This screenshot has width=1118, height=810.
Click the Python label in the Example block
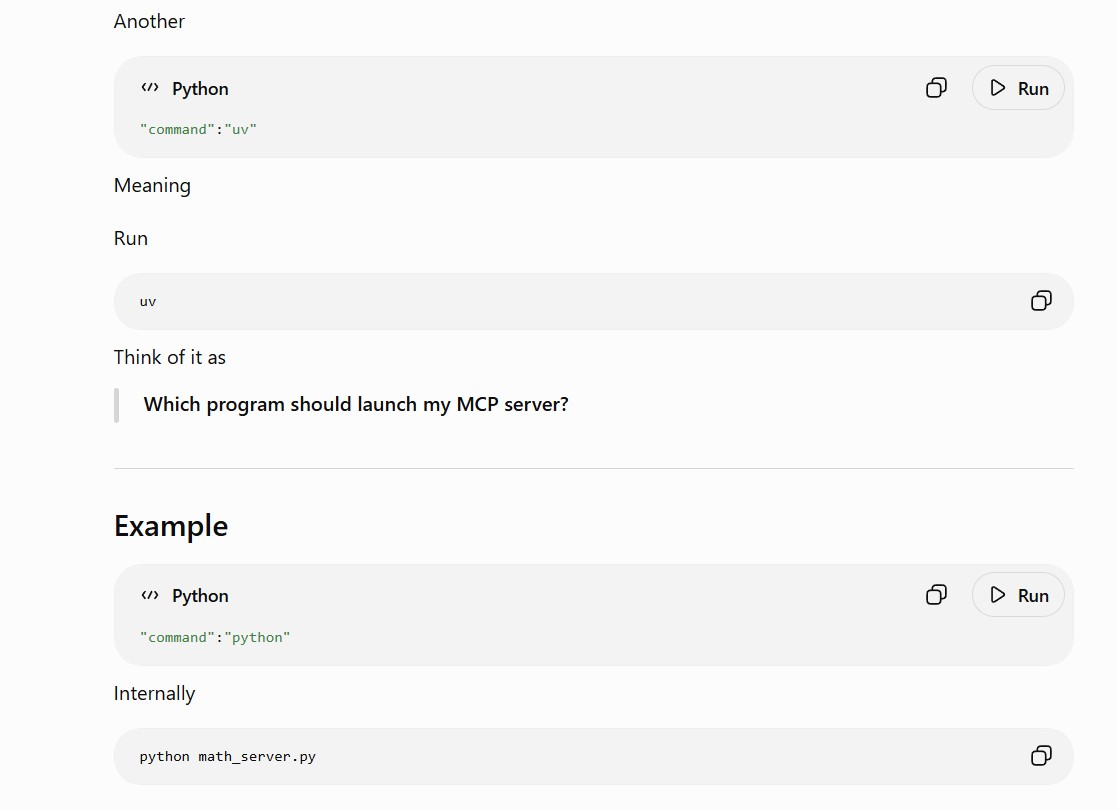[x=200, y=595]
